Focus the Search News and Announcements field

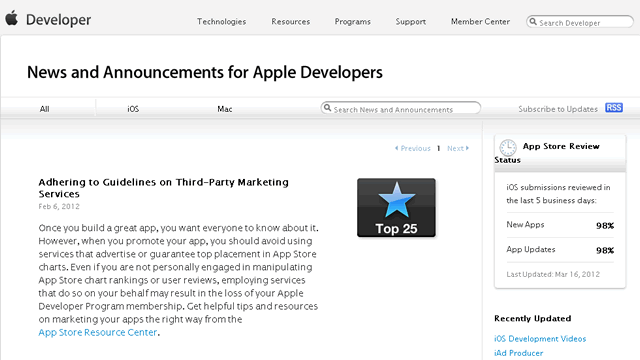click(401, 108)
